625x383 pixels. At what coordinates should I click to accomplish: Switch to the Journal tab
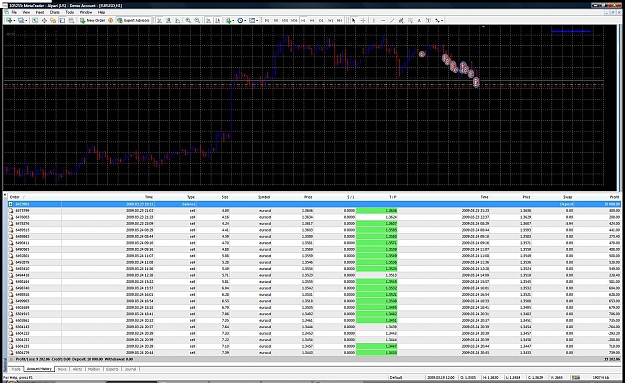click(x=130, y=369)
